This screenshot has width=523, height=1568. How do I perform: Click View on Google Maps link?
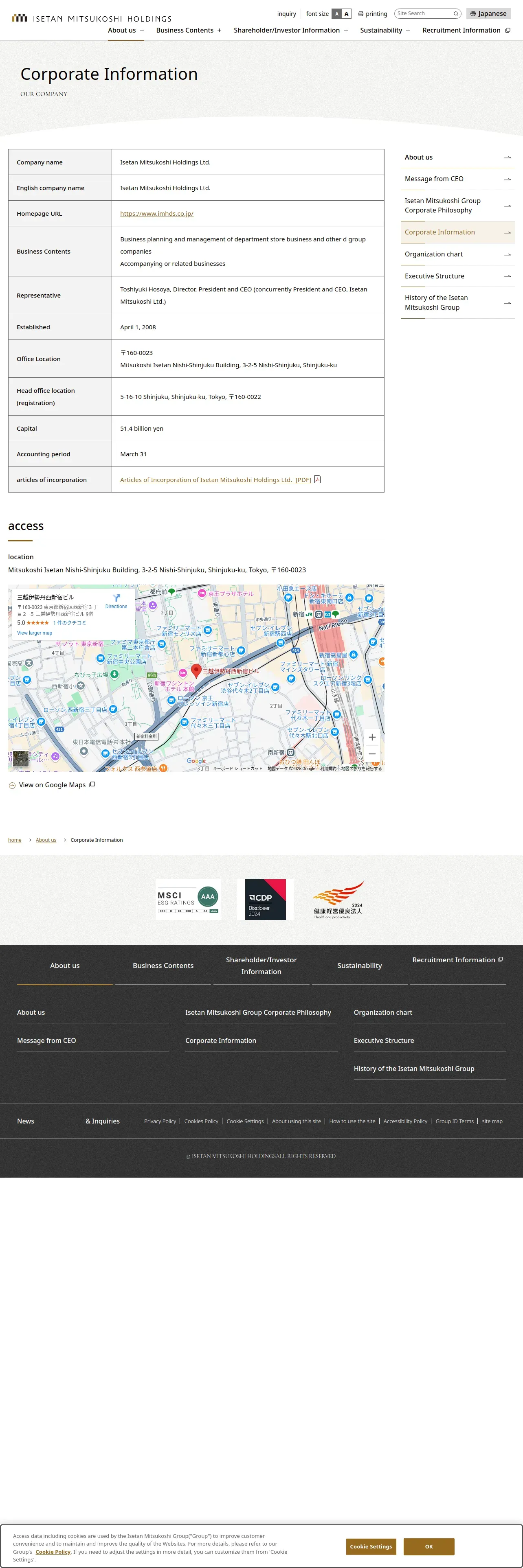[53, 785]
